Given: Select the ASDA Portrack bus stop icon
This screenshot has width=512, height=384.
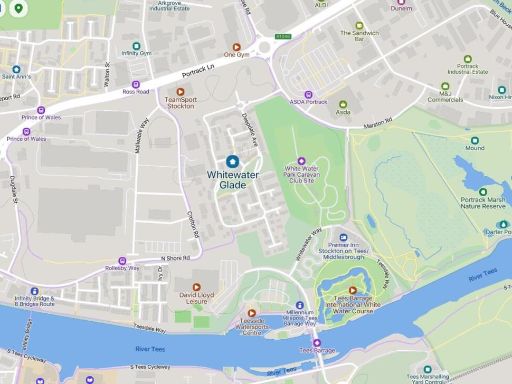Looking at the screenshot, I should [x=309, y=95].
